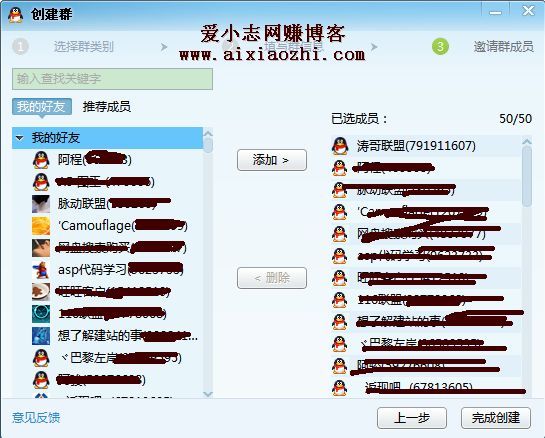Viewport: 545px width, 438px height.
Task: Click the < 删除 button
Action: [x=272, y=278]
